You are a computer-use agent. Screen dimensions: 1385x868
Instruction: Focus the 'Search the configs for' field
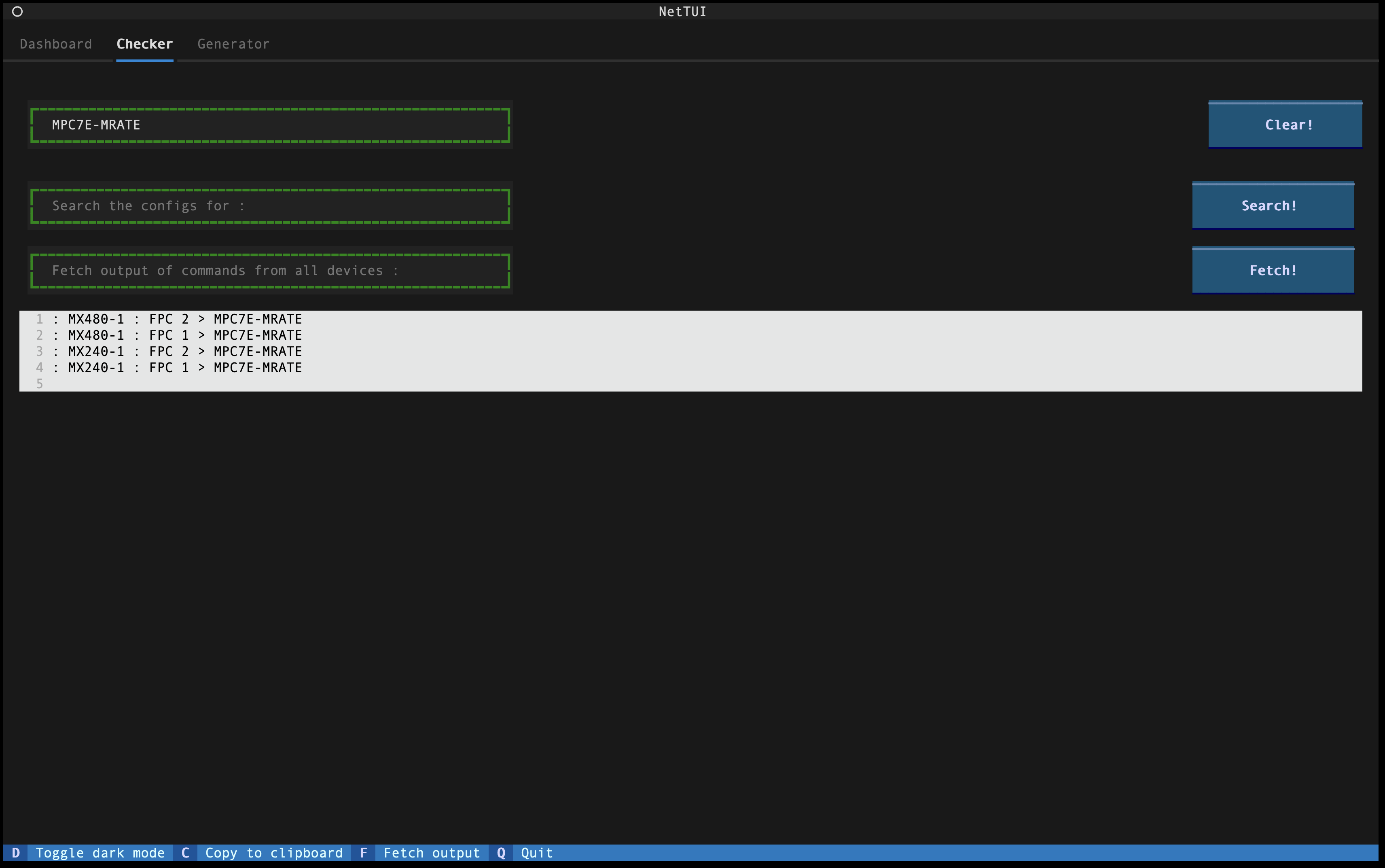point(270,205)
